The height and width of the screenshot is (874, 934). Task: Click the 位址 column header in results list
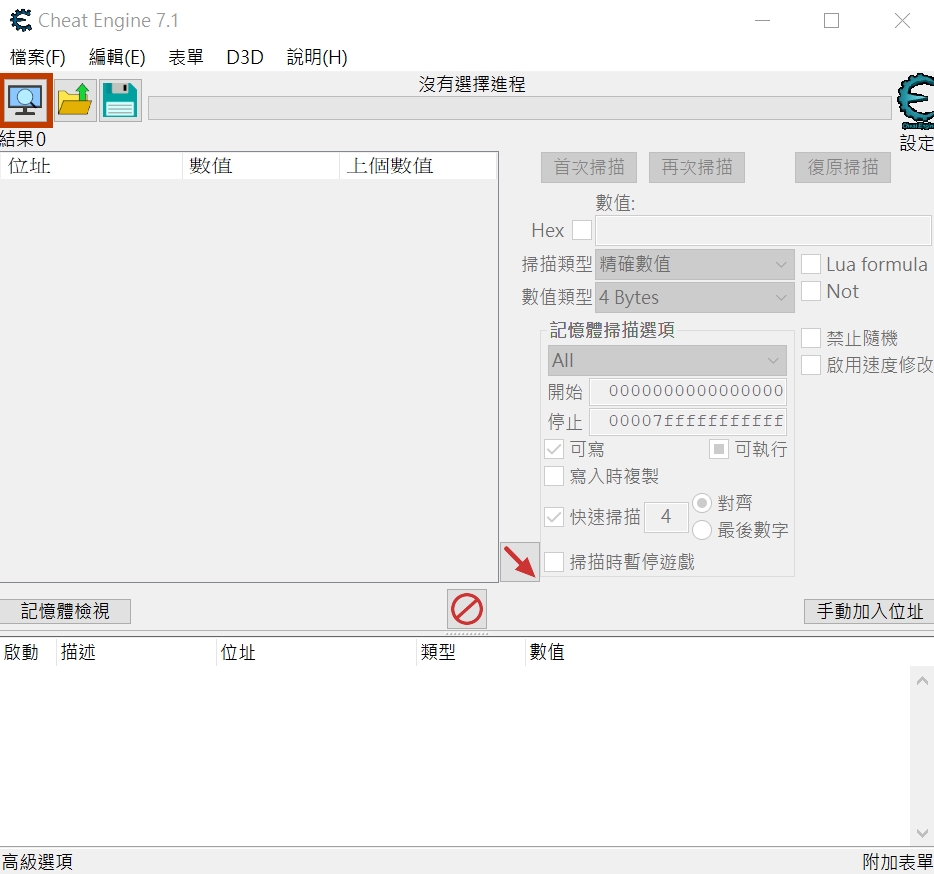click(91, 166)
